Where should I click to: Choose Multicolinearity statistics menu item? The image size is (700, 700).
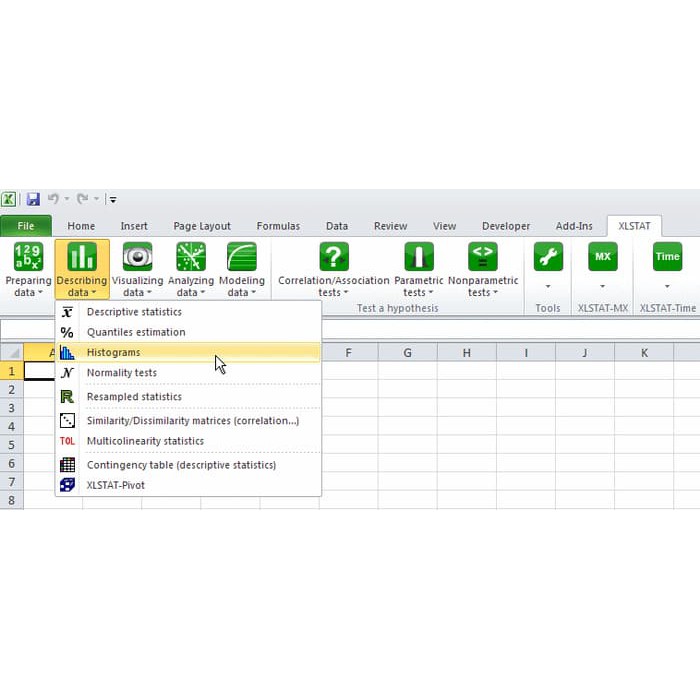pyautogui.click(x=188, y=441)
